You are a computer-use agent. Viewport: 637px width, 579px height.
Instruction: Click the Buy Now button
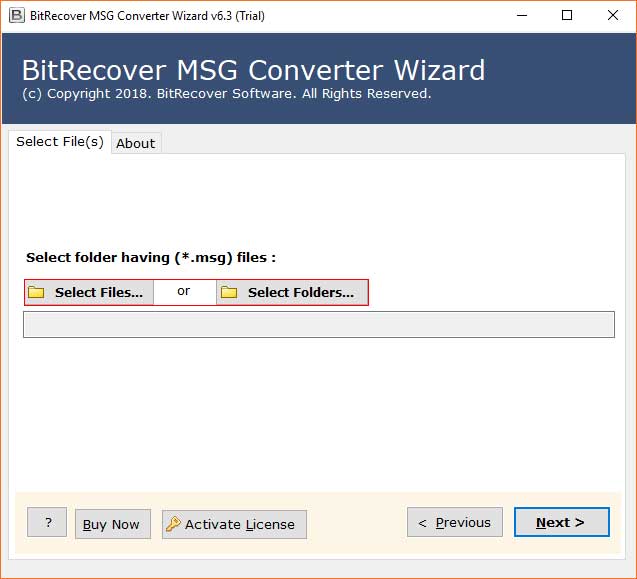coord(113,524)
